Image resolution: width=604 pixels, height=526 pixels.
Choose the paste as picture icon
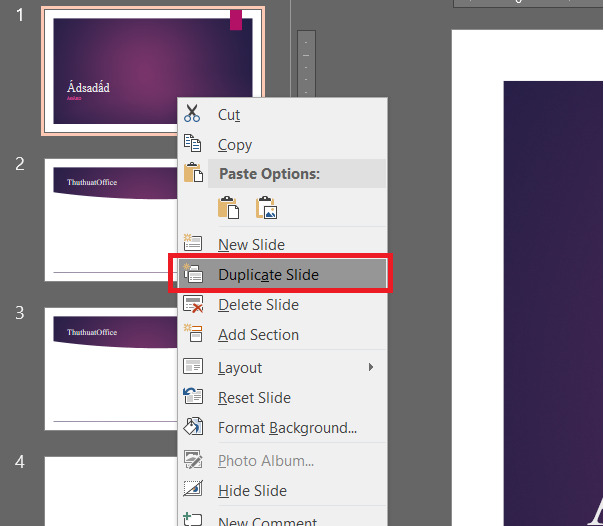pos(266,208)
